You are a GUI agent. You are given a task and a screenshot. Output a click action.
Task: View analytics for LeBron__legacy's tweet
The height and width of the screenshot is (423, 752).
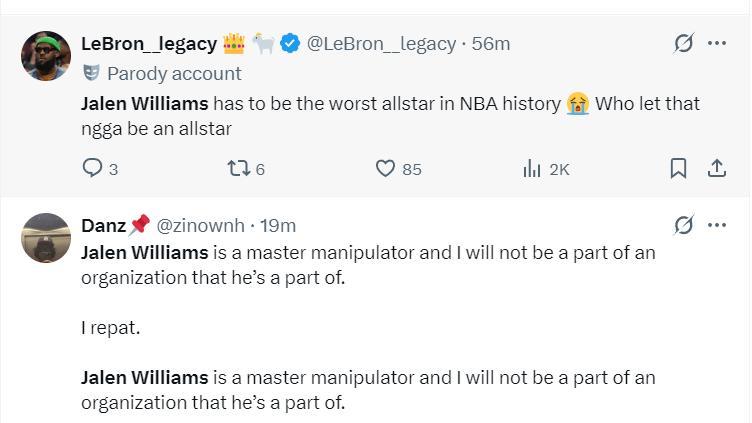point(532,169)
